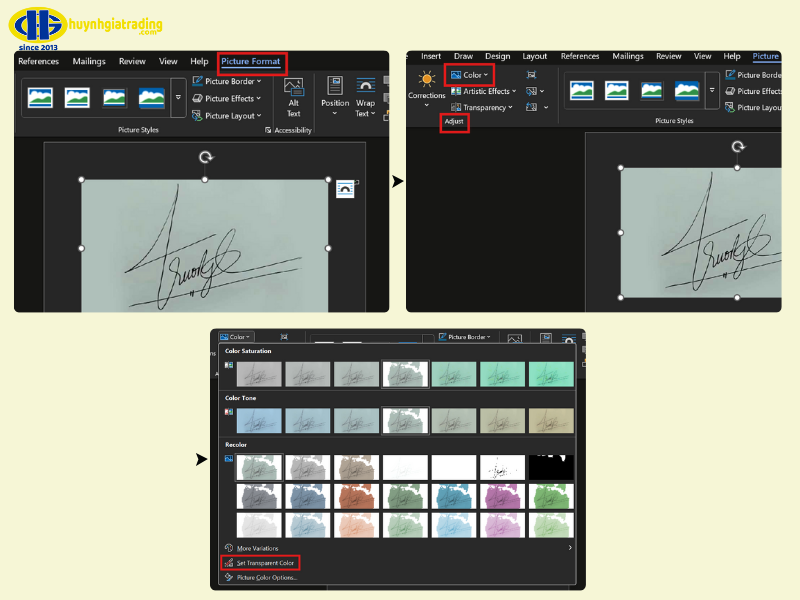
Task: Click the Set Transparent Color eyedropper icon
Action: pos(229,564)
